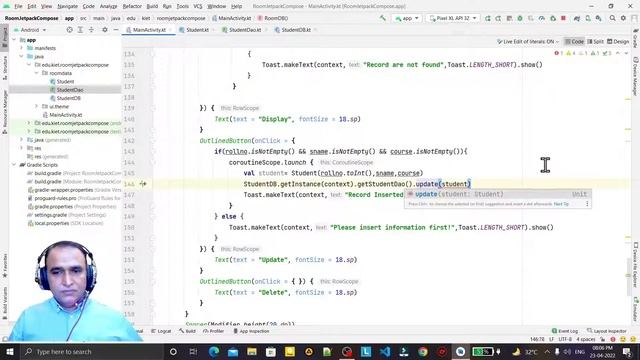The height and width of the screenshot is (360, 640).
Task: Click the Windows Start button
Action: coord(9,351)
